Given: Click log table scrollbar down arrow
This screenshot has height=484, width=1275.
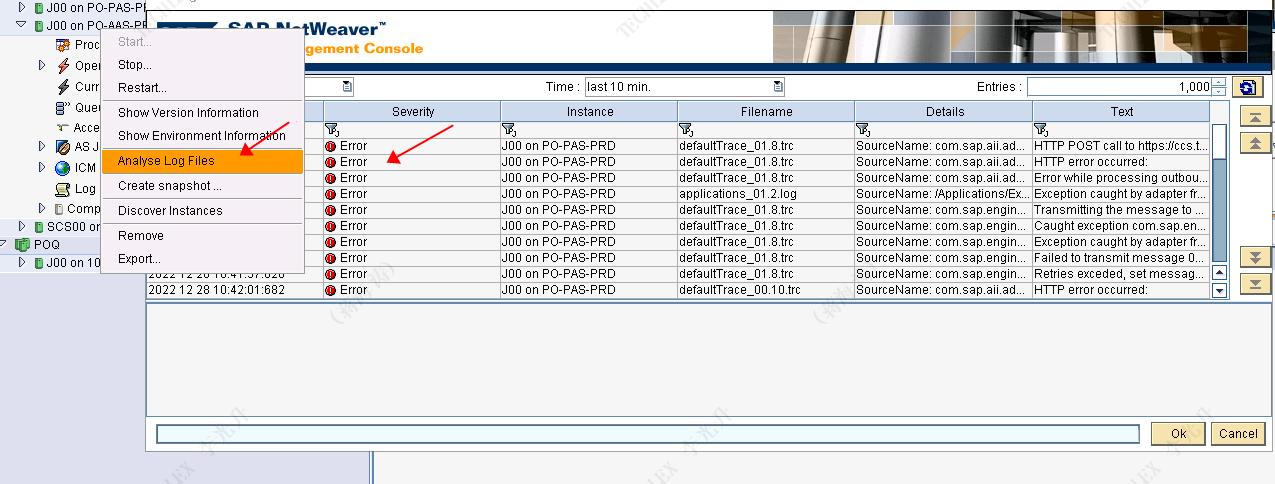Looking at the screenshot, I should [x=1219, y=291].
